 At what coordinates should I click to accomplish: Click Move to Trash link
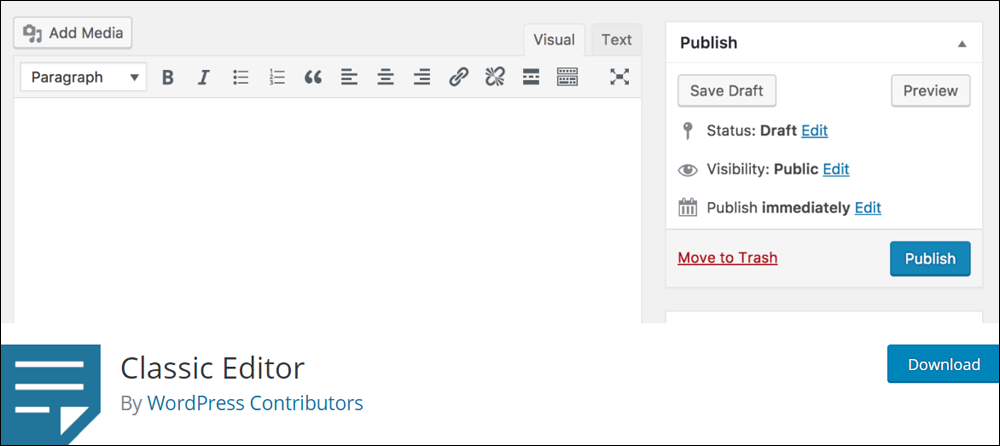pos(728,258)
